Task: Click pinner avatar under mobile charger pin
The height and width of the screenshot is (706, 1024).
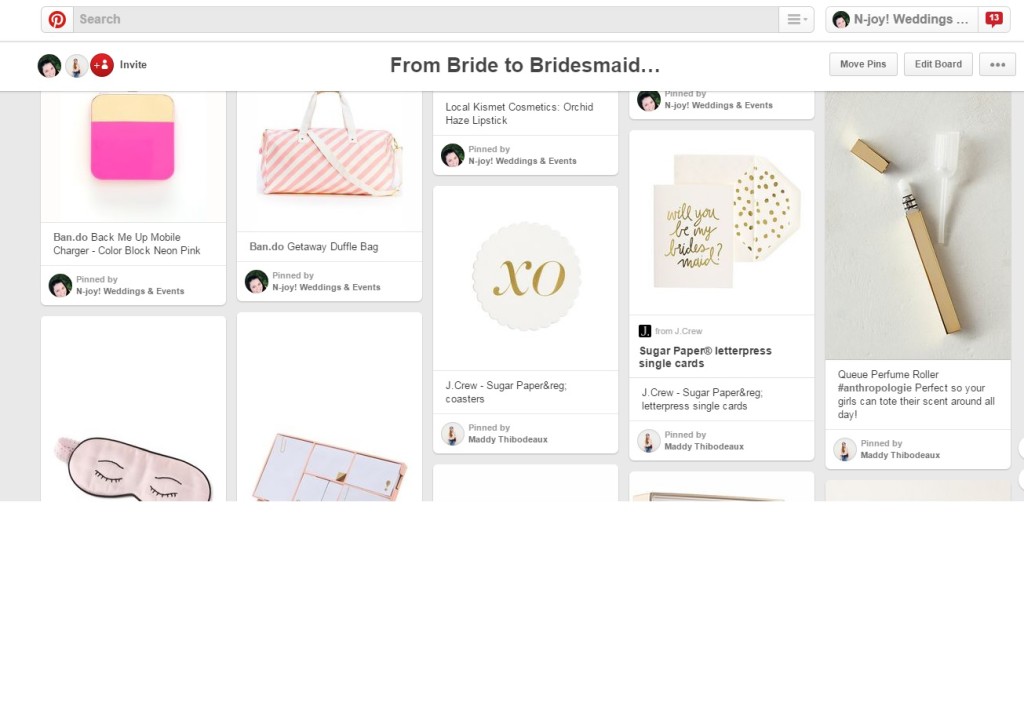Action: click(x=60, y=285)
